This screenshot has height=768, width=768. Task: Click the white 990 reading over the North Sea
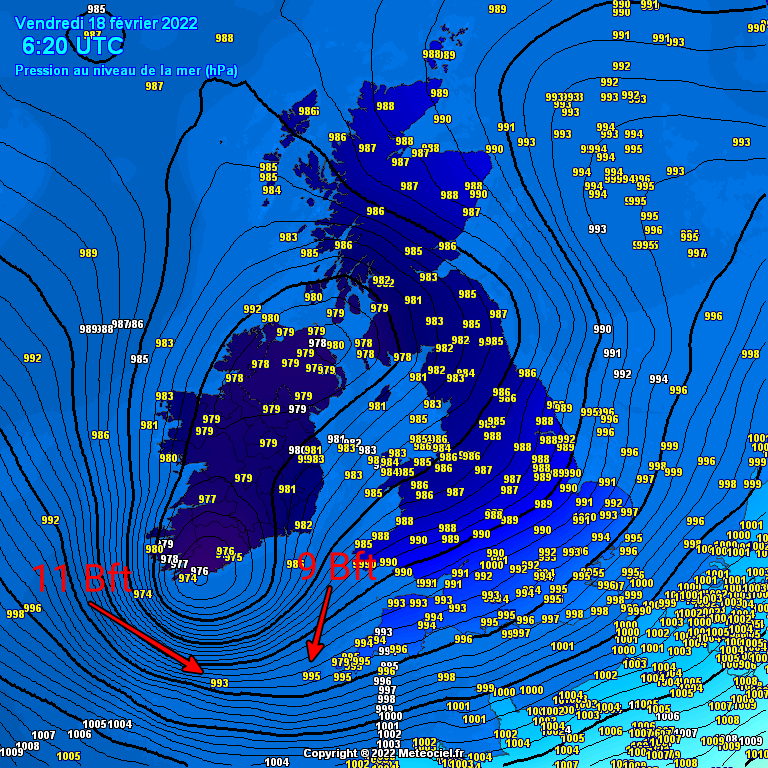coord(602,329)
